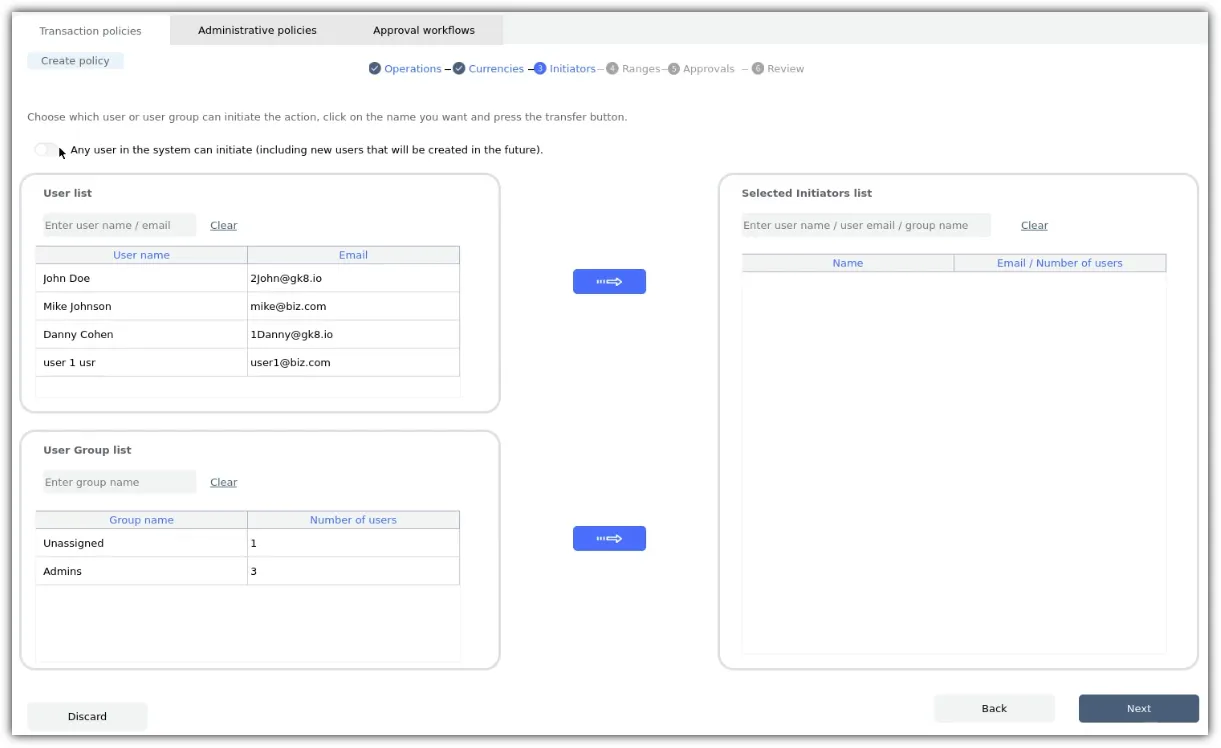Select the Danny Cohen user row

coord(248,334)
